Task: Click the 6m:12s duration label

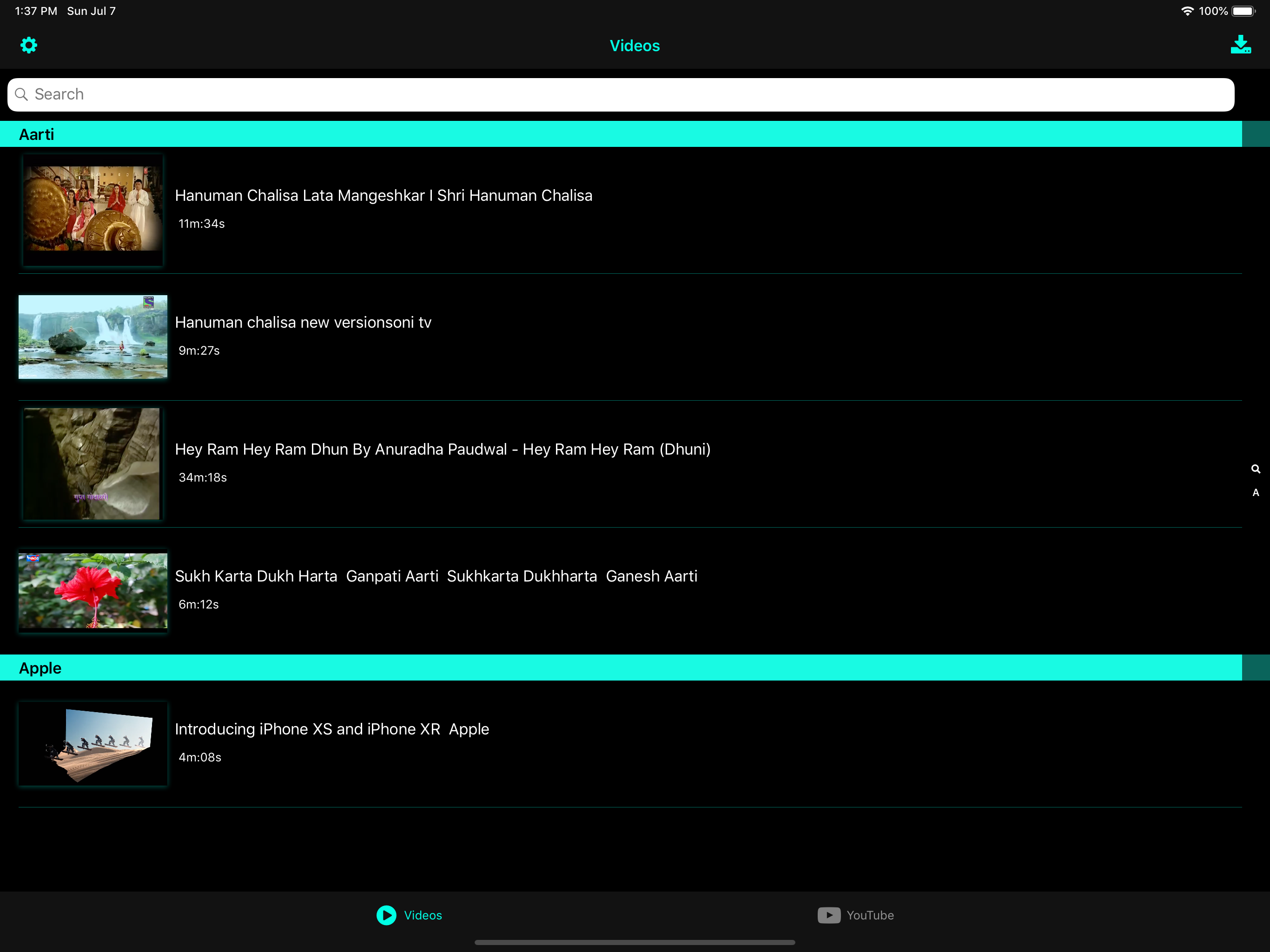Action: (198, 605)
